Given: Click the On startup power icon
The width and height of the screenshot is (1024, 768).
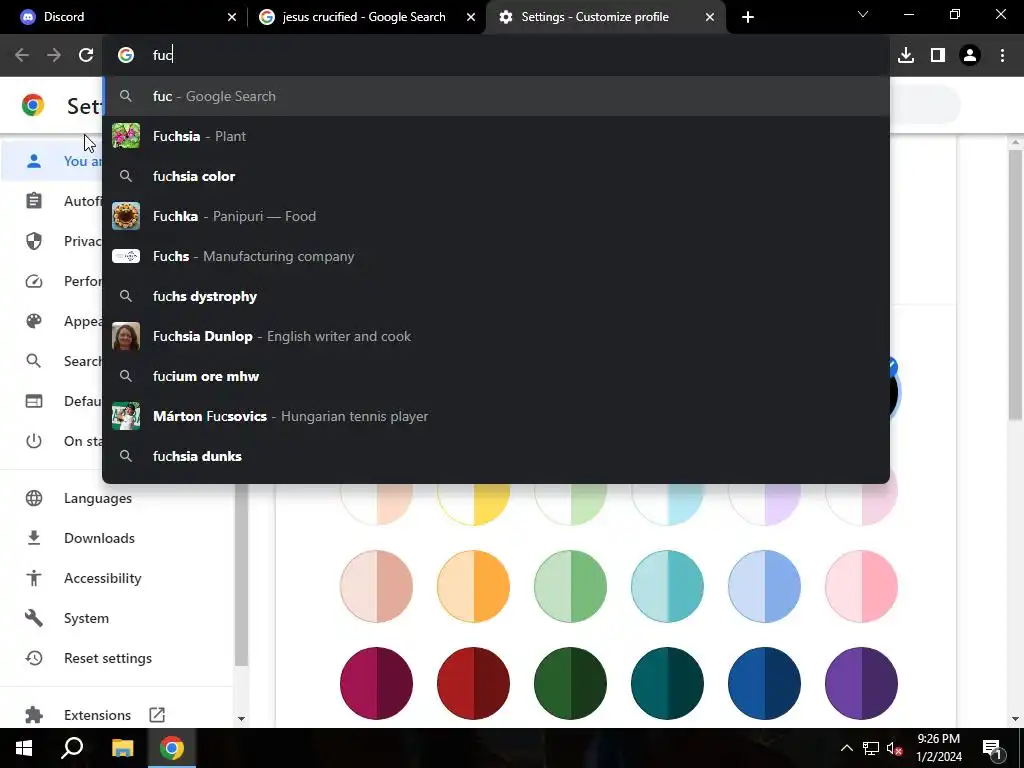Looking at the screenshot, I should click(x=34, y=441).
